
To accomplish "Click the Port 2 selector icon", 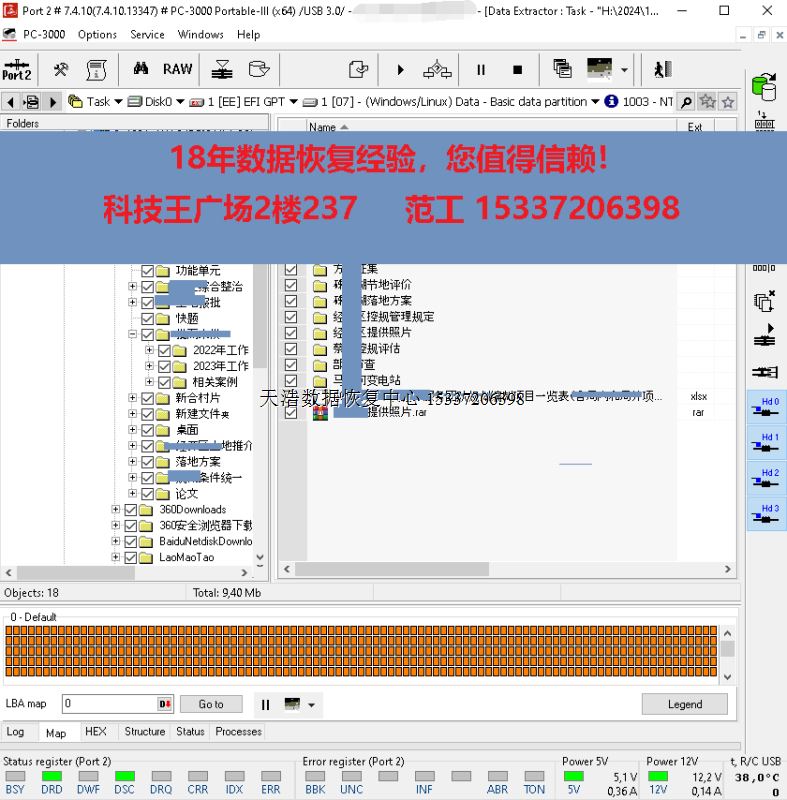I will (17, 69).
